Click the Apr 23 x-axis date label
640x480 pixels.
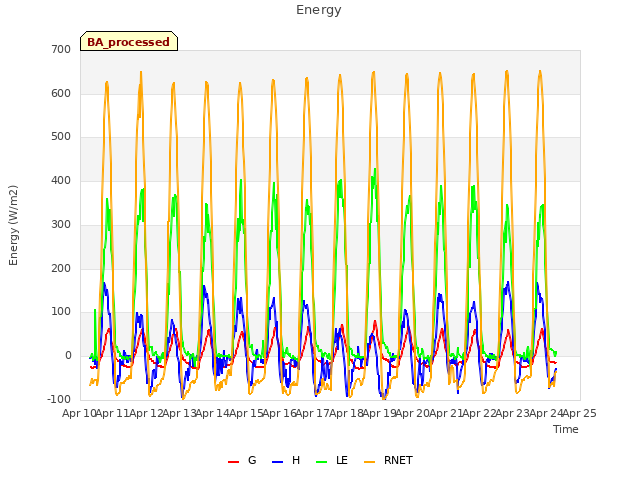[513, 413]
